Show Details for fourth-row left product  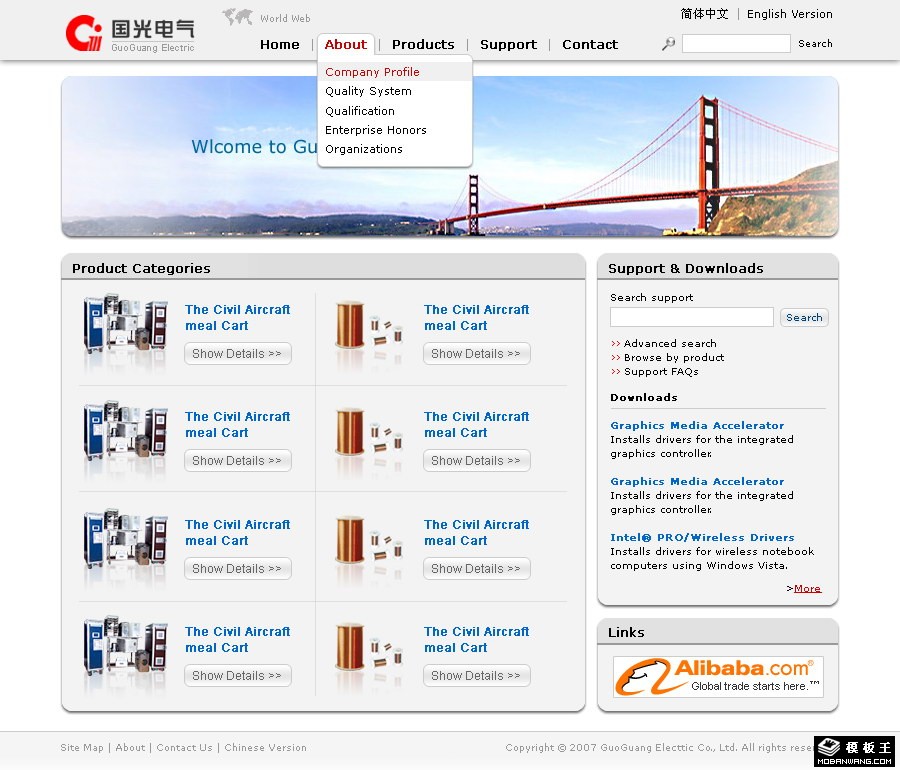(238, 675)
